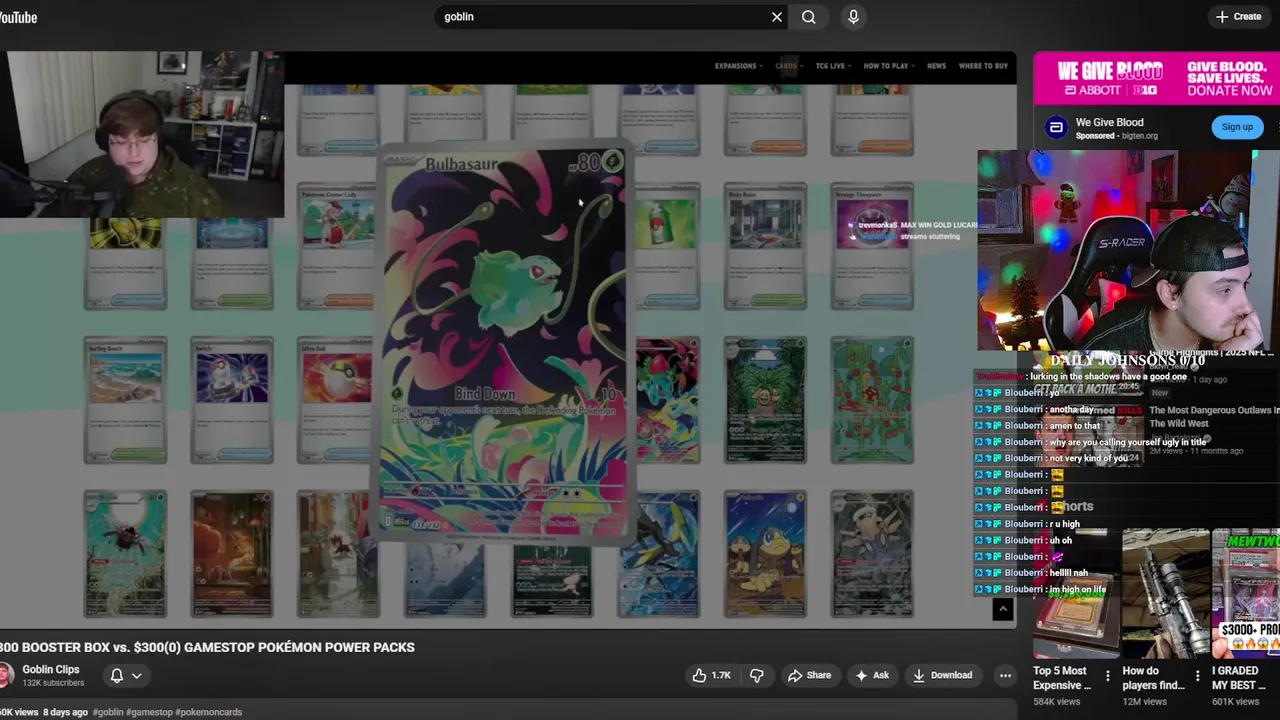Open the #goblin hashtag link

click(107, 712)
